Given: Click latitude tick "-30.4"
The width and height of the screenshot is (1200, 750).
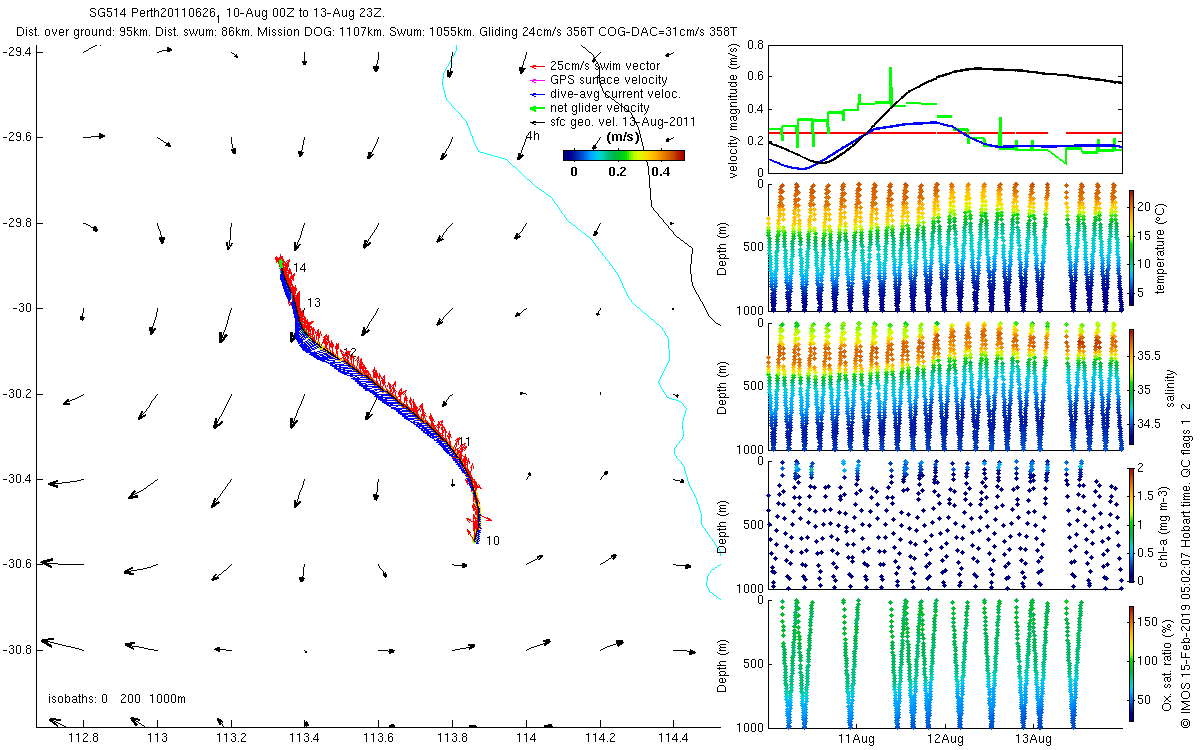Looking at the screenshot, I should click(18, 480).
